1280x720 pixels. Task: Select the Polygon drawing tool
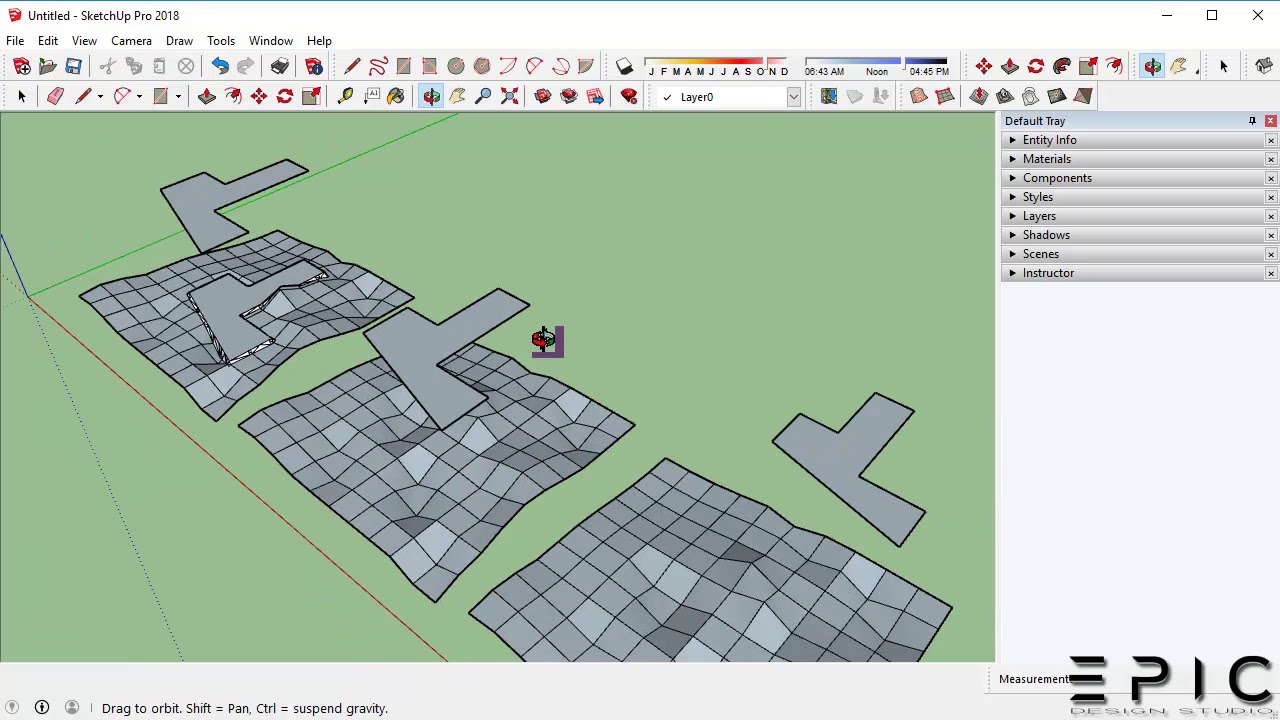pyautogui.click(x=482, y=66)
